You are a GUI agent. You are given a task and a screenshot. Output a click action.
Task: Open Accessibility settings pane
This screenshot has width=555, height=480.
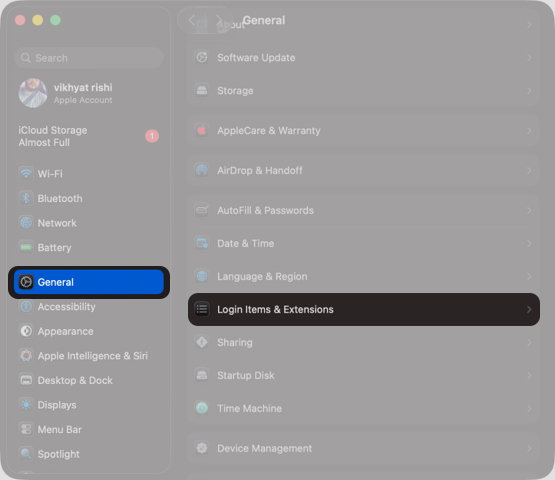[x=89, y=307]
